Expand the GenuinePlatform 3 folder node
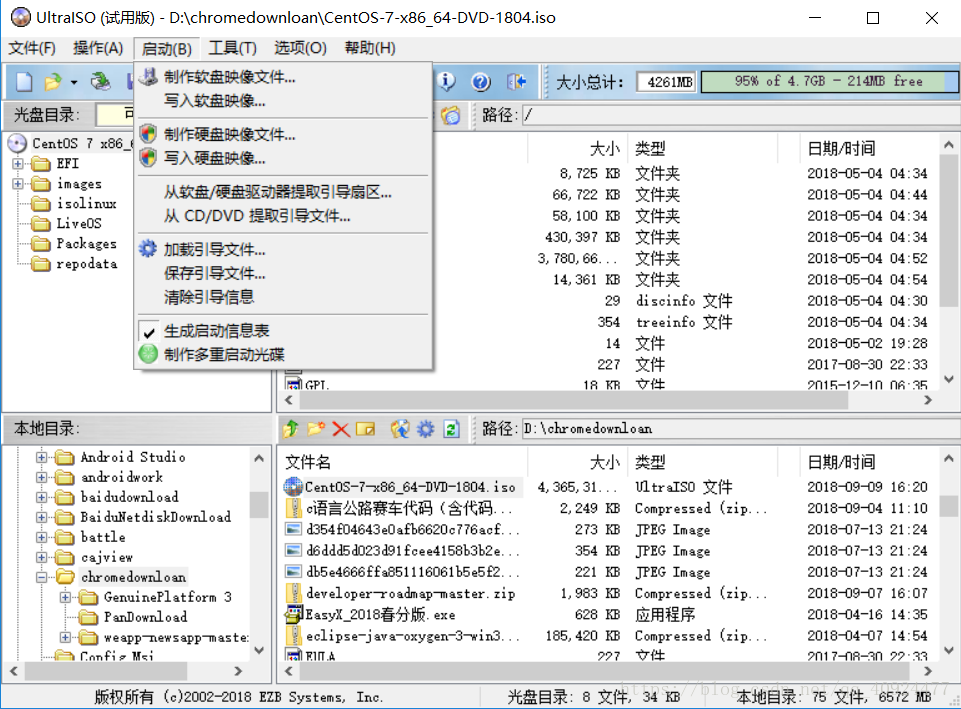This screenshot has width=961, height=709. click(65, 597)
